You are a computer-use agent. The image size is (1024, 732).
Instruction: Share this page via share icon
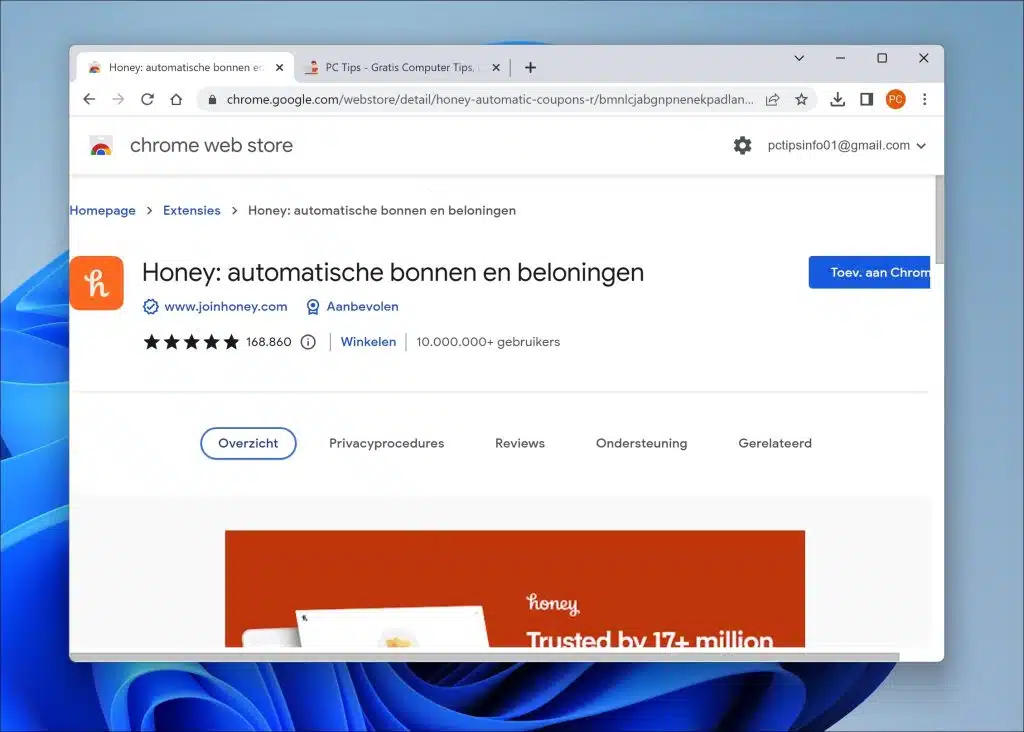point(773,99)
